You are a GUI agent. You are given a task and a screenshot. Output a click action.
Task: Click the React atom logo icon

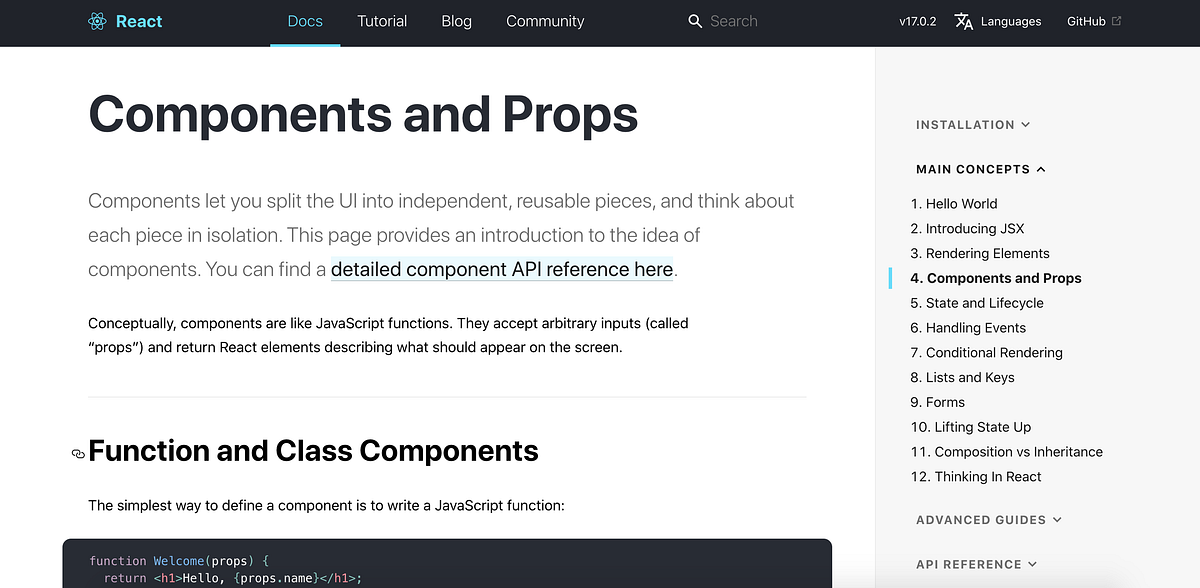pos(97,20)
